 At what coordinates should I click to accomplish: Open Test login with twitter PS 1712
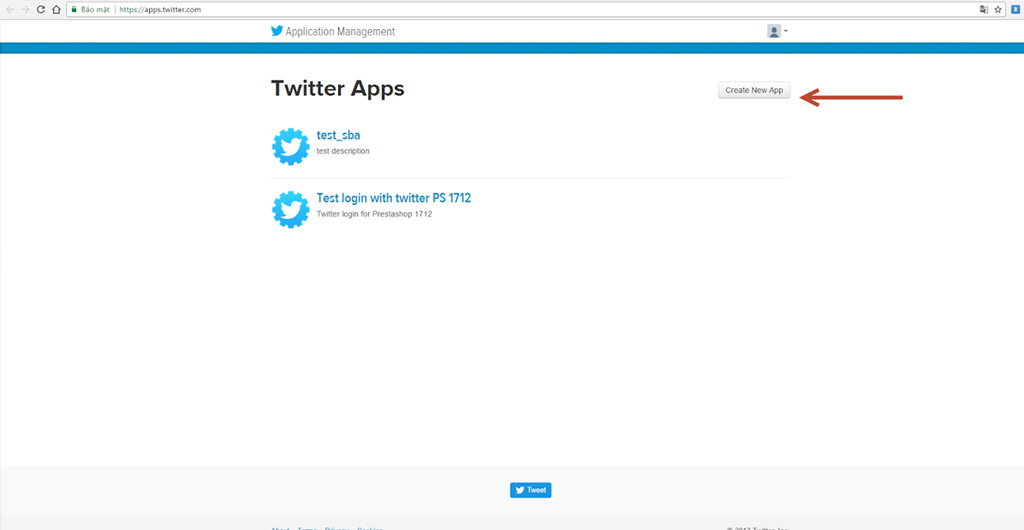tap(394, 198)
